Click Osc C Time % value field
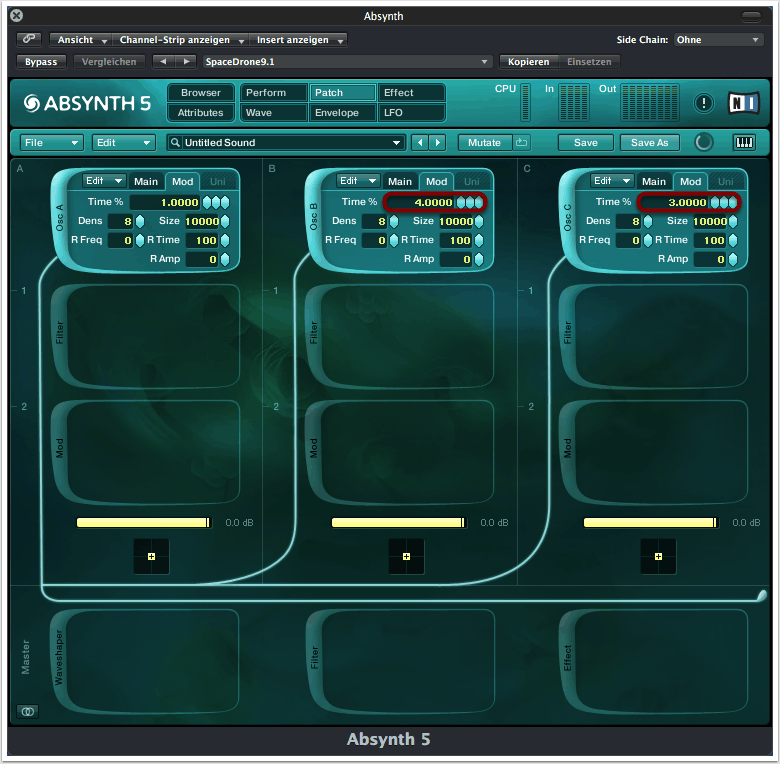Viewport: 780px width, 764px height. tap(673, 202)
